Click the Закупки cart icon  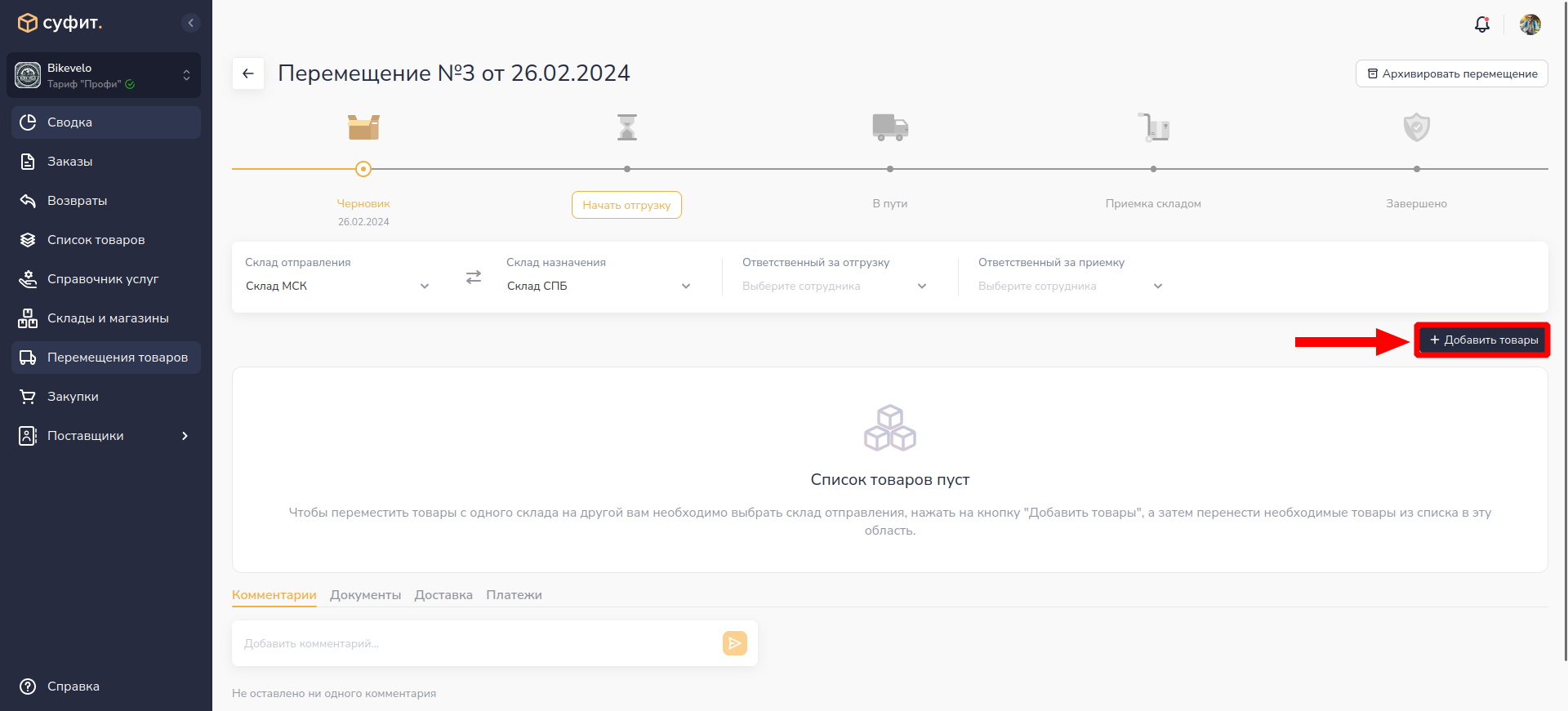pos(28,397)
